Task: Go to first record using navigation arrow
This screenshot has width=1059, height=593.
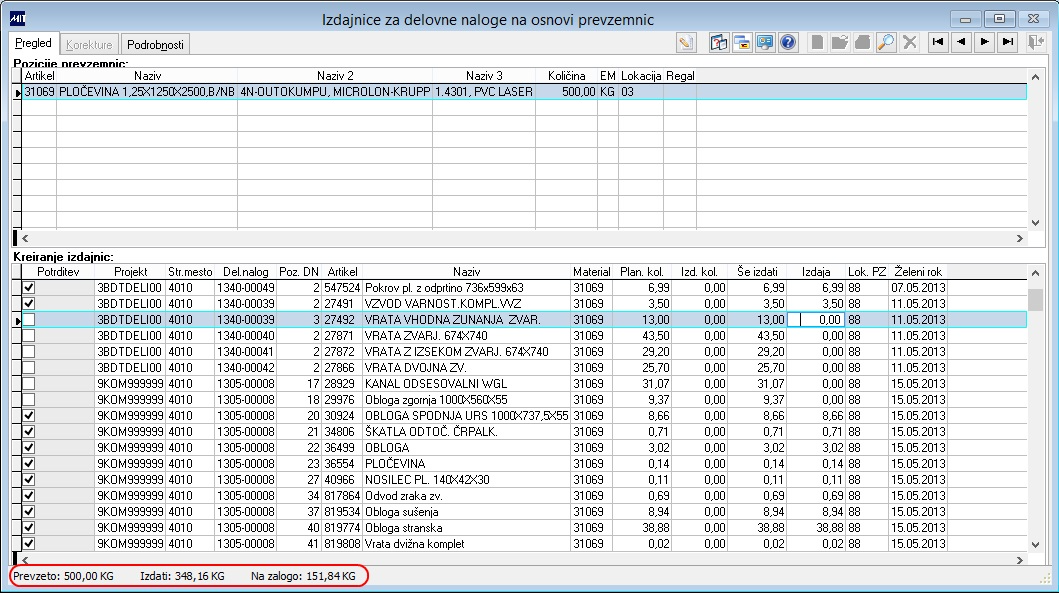Action: tap(938, 42)
